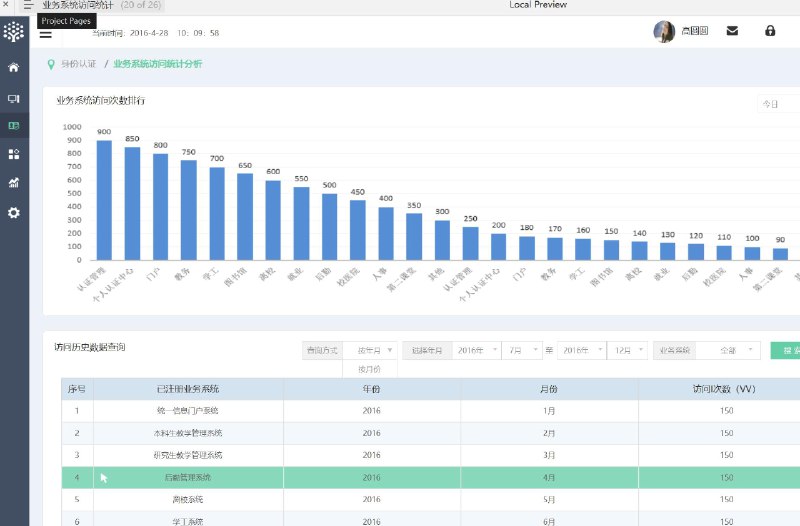800x526 pixels.
Task: Open the 按年月 query mode dropdown
Action: (x=370, y=350)
